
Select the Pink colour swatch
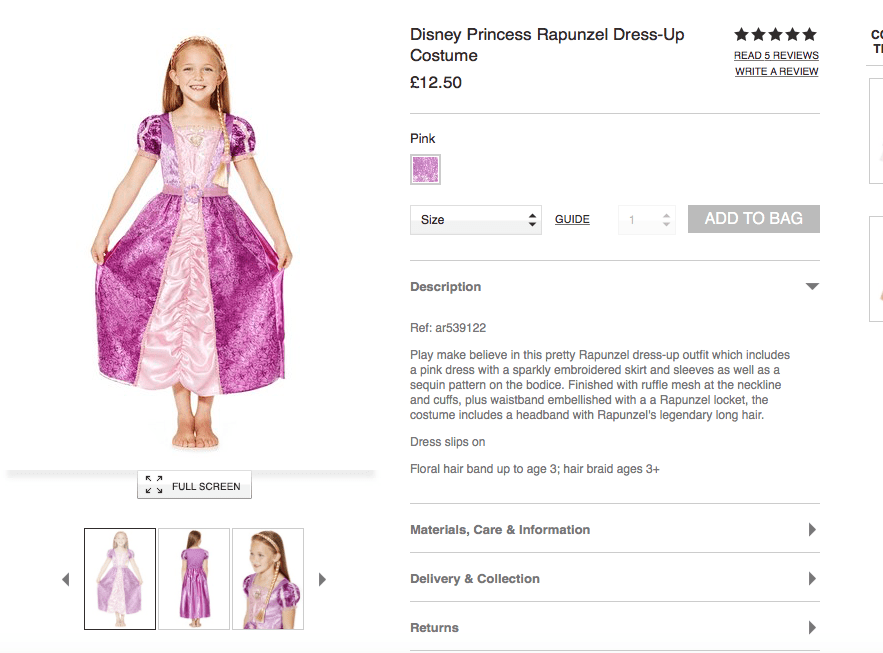coord(425,170)
